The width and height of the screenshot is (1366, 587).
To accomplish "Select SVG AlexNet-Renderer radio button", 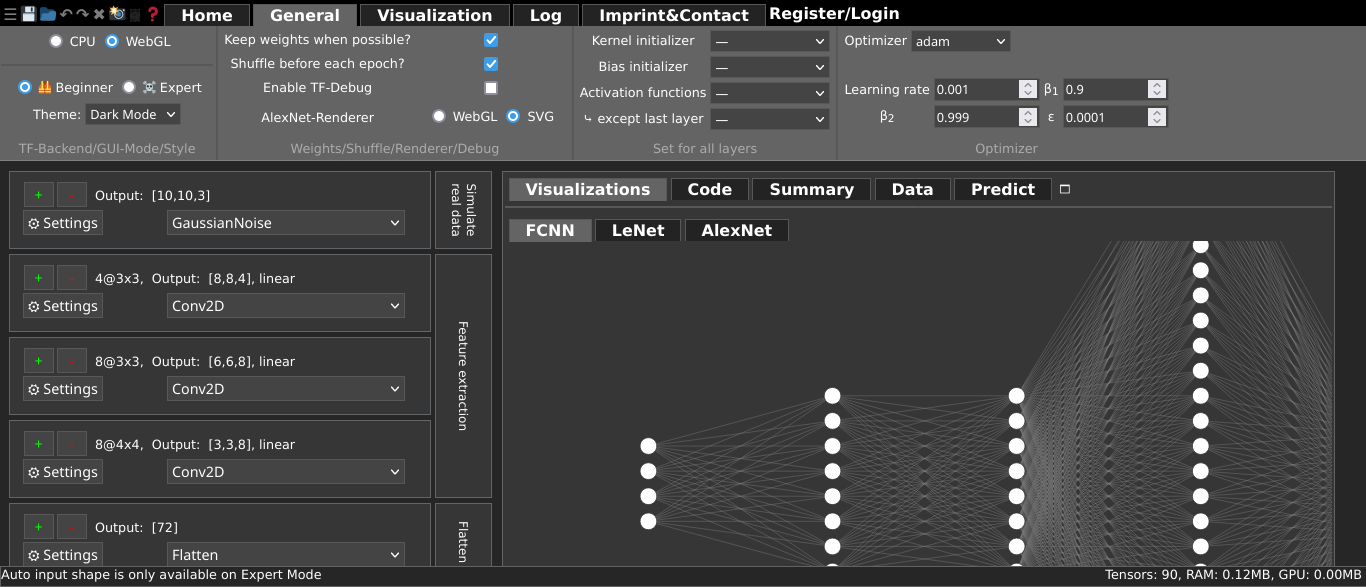I will tap(514, 116).
